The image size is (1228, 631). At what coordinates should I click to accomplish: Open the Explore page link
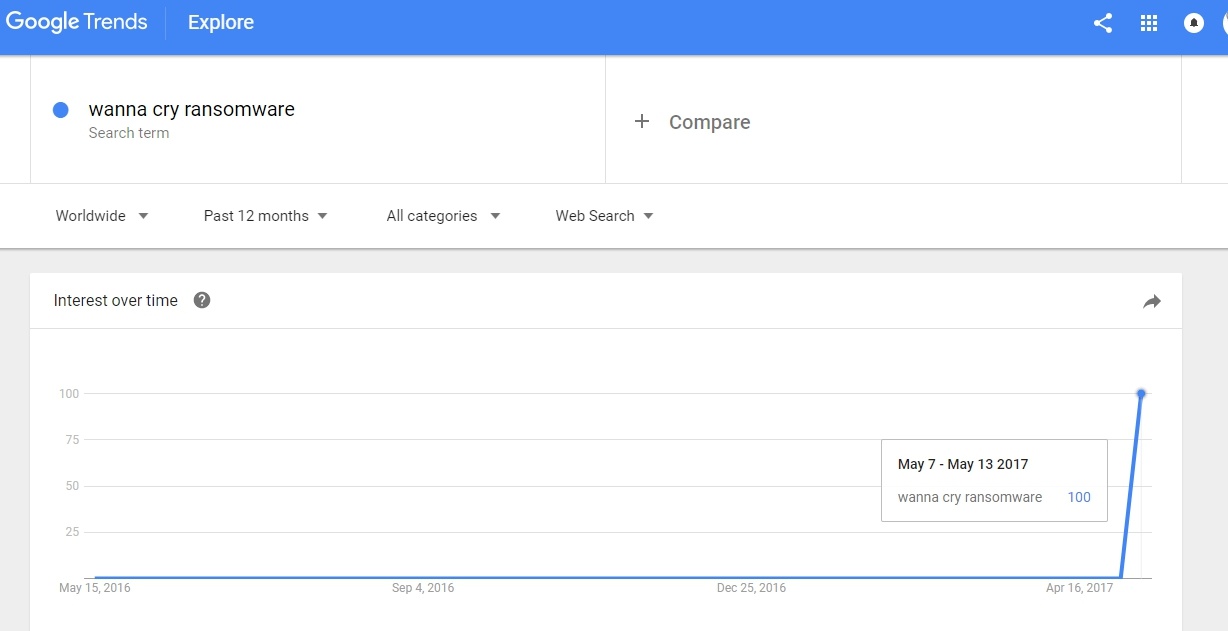221,22
